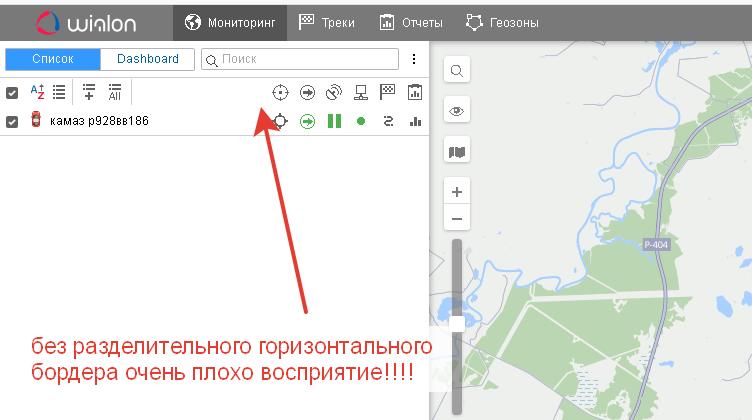This screenshot has height=420, width=752.
Task: Click the A-Z sort icon
Action: pos(37,92)
